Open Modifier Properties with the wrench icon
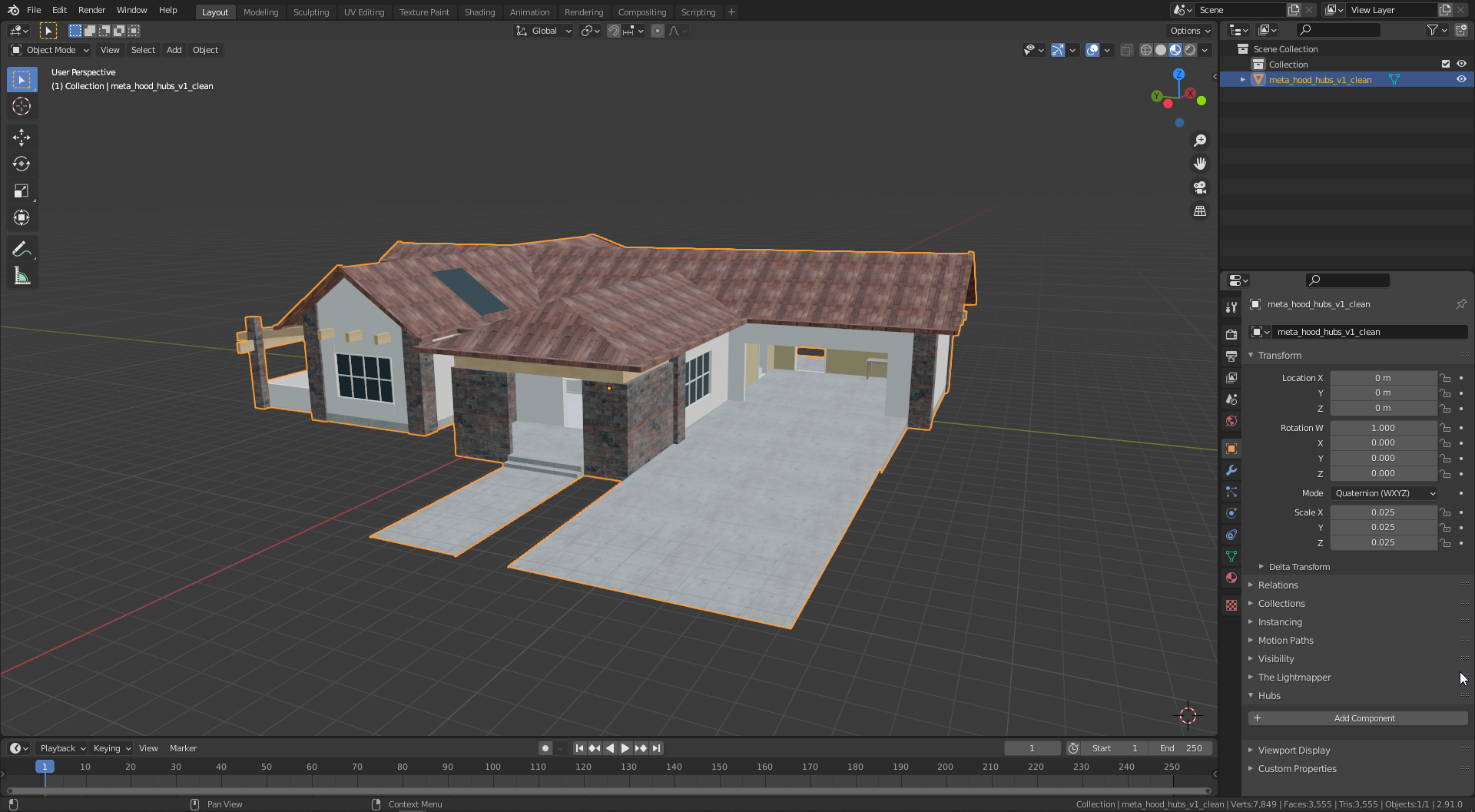This screenshot has height=812, width=1475. coord(1231,470)
